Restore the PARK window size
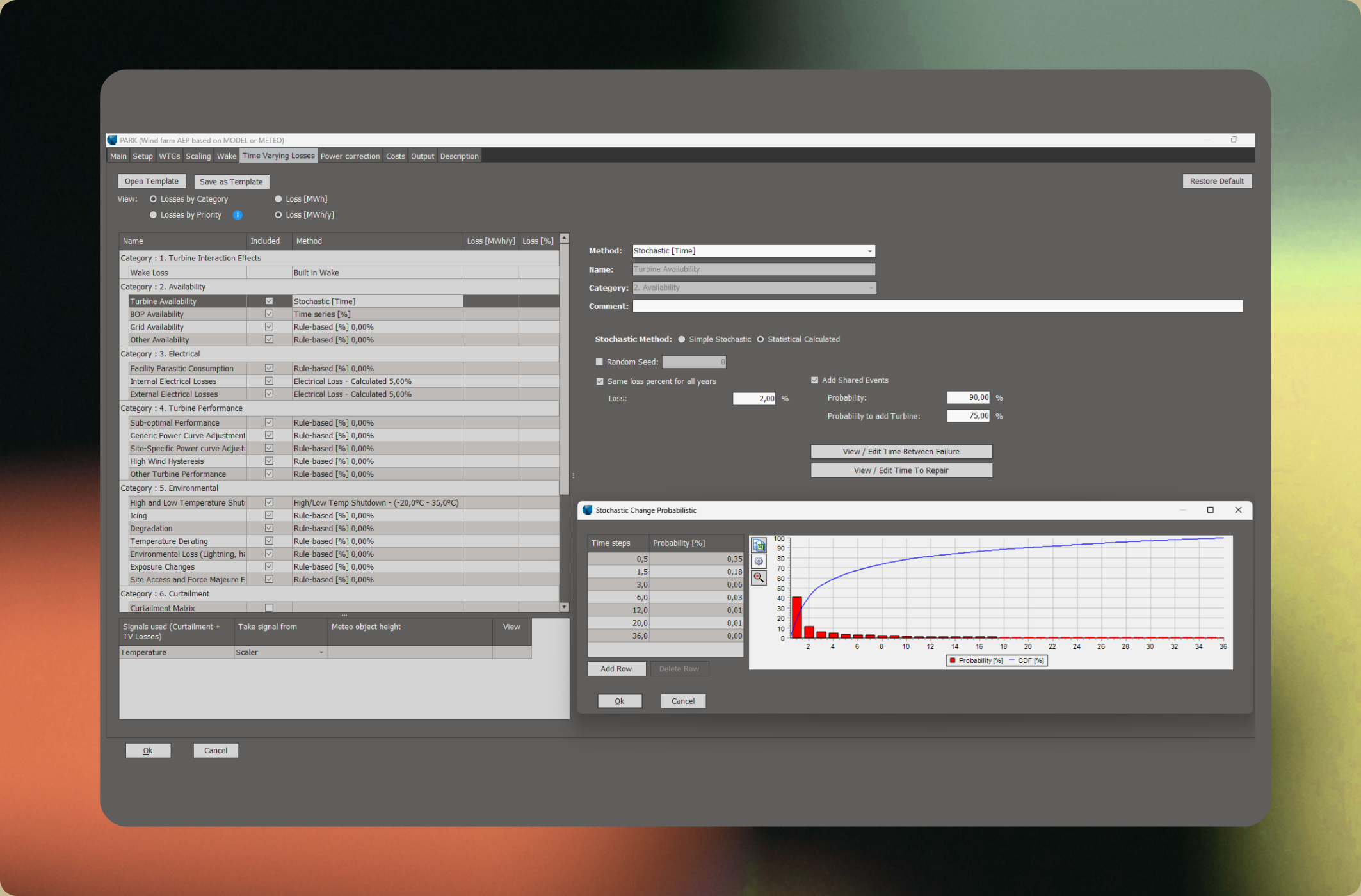Screen dimensions: 1361x896 (x=1234, y=140)
